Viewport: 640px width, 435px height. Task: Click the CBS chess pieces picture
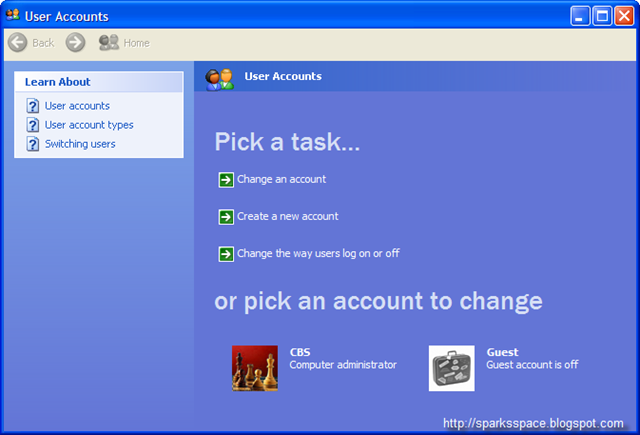tap(255, 368)
